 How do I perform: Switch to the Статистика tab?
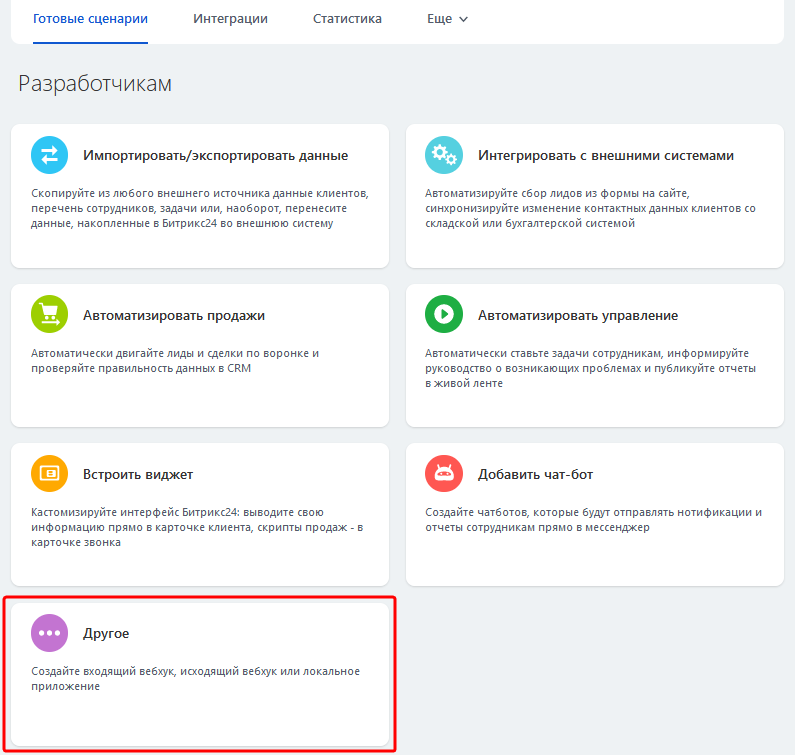(x=347, y=19)
